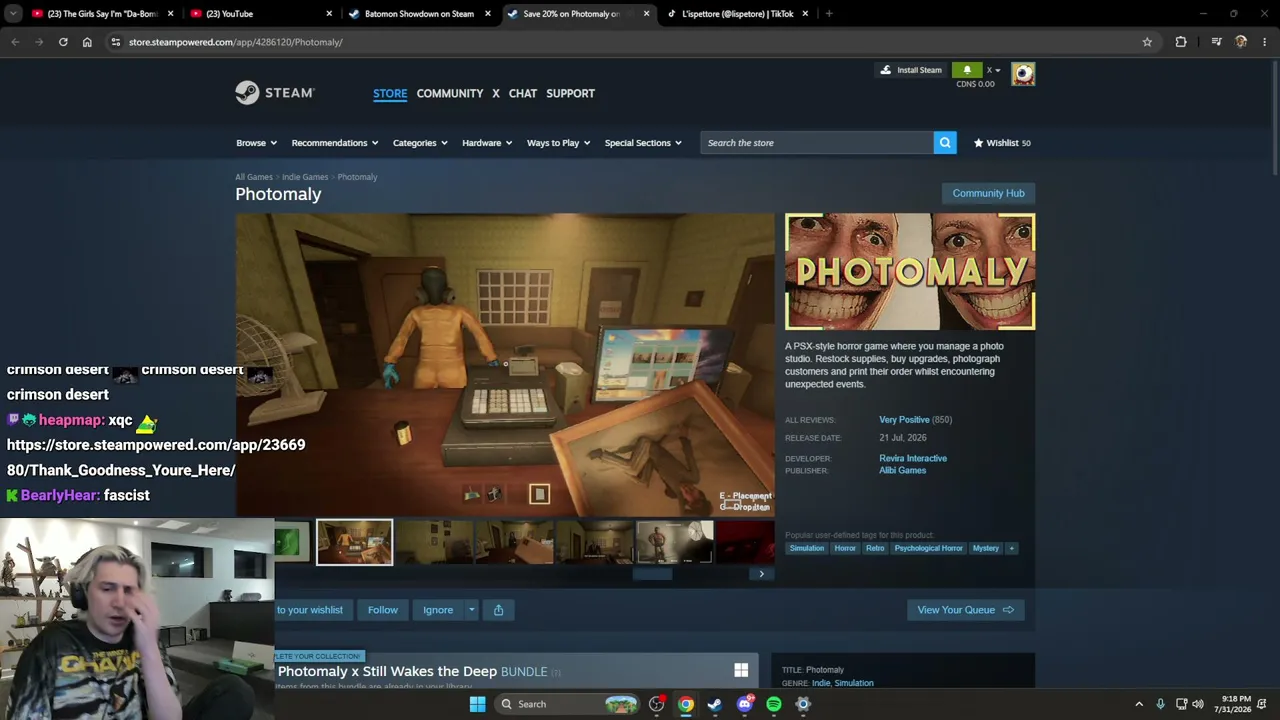Click in the Search the store field
The height and width of the screenshot is (720, 1280).
pos(817,143)
